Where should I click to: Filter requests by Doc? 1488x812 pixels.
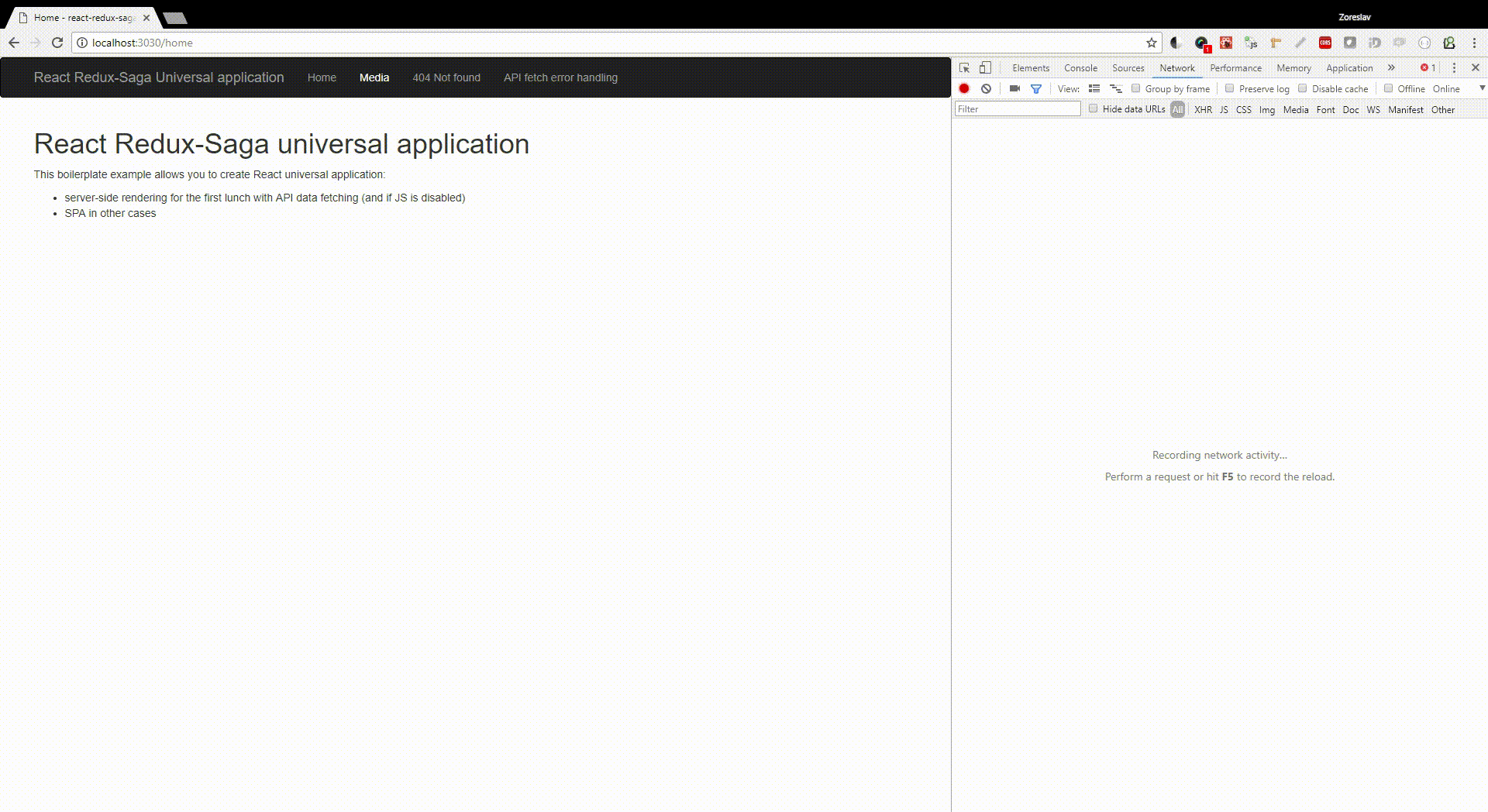[x=1351, y=110]
